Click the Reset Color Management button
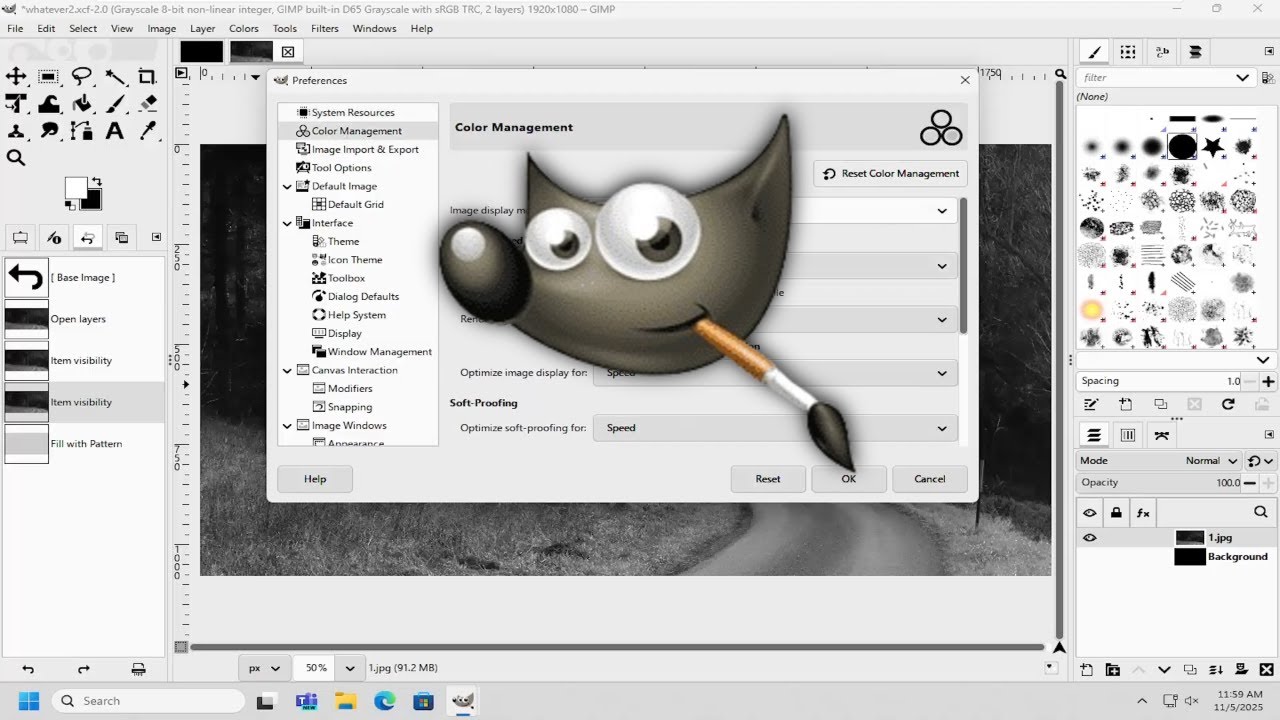This screenshot has width=1280, height=720. coord(890,174)
